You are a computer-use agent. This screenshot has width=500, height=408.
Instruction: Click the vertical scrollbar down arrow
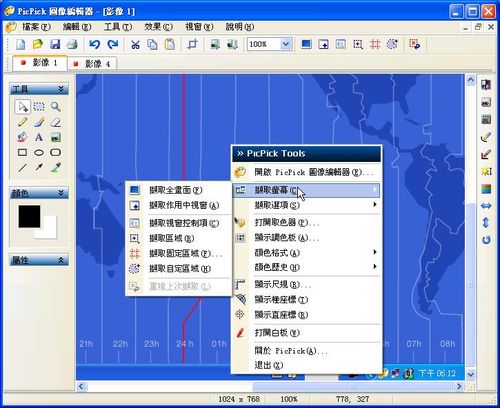pyautogui.click(x=470, y=374)
